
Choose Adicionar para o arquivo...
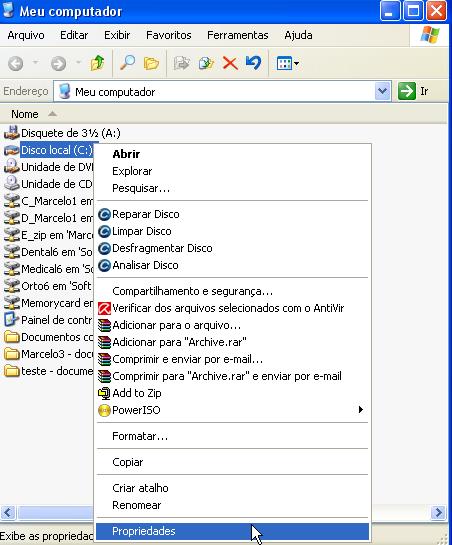(x=232, y=325)
